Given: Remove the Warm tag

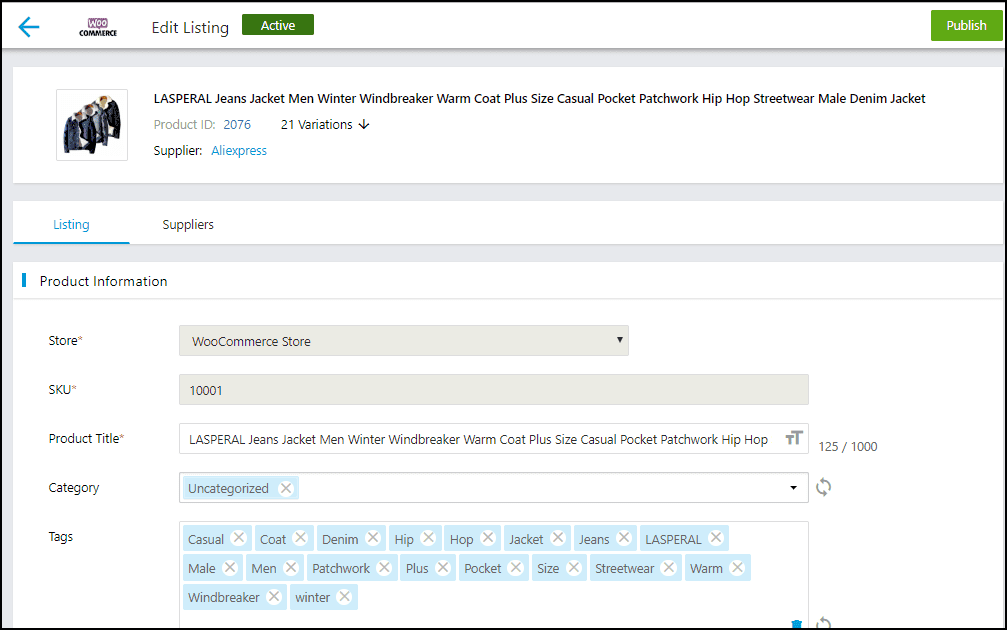Looking at the screenshot, I should point(737,567).
